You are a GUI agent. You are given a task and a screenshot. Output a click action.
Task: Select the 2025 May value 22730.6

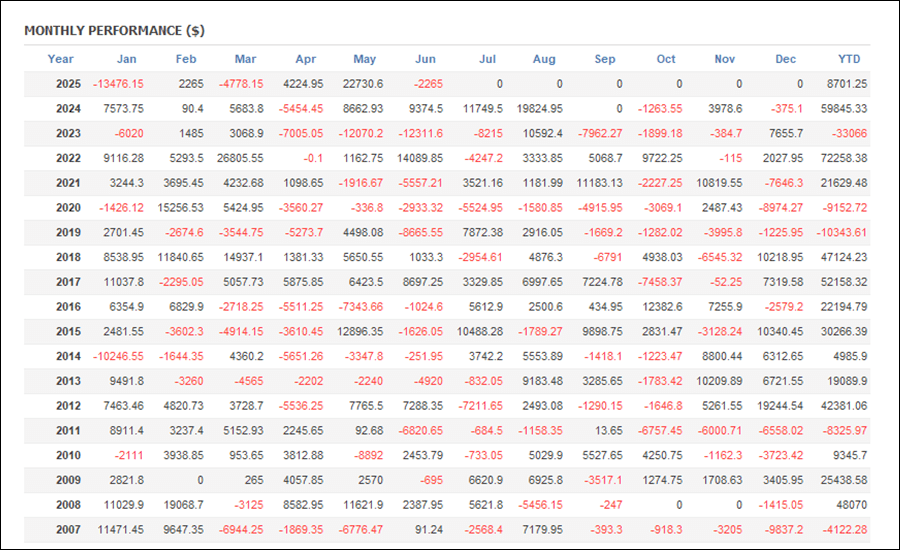pos(363,84)
